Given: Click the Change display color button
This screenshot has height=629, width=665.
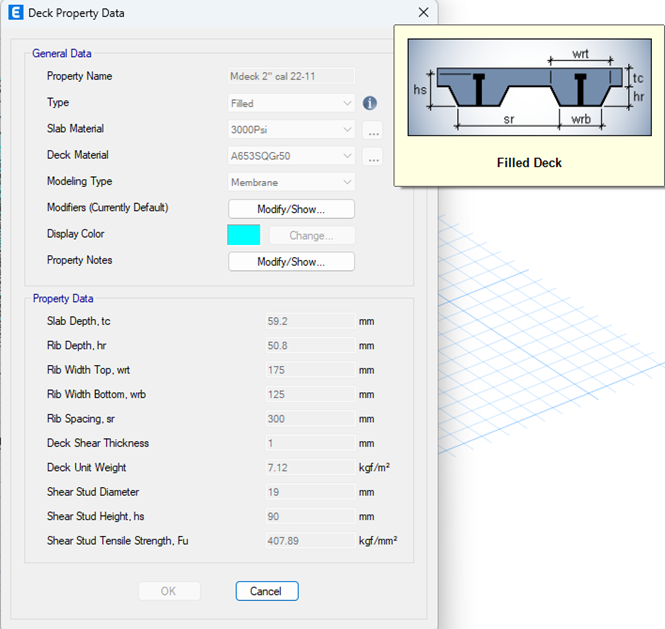Looking at the screenshot, I should tap(311, 236).
